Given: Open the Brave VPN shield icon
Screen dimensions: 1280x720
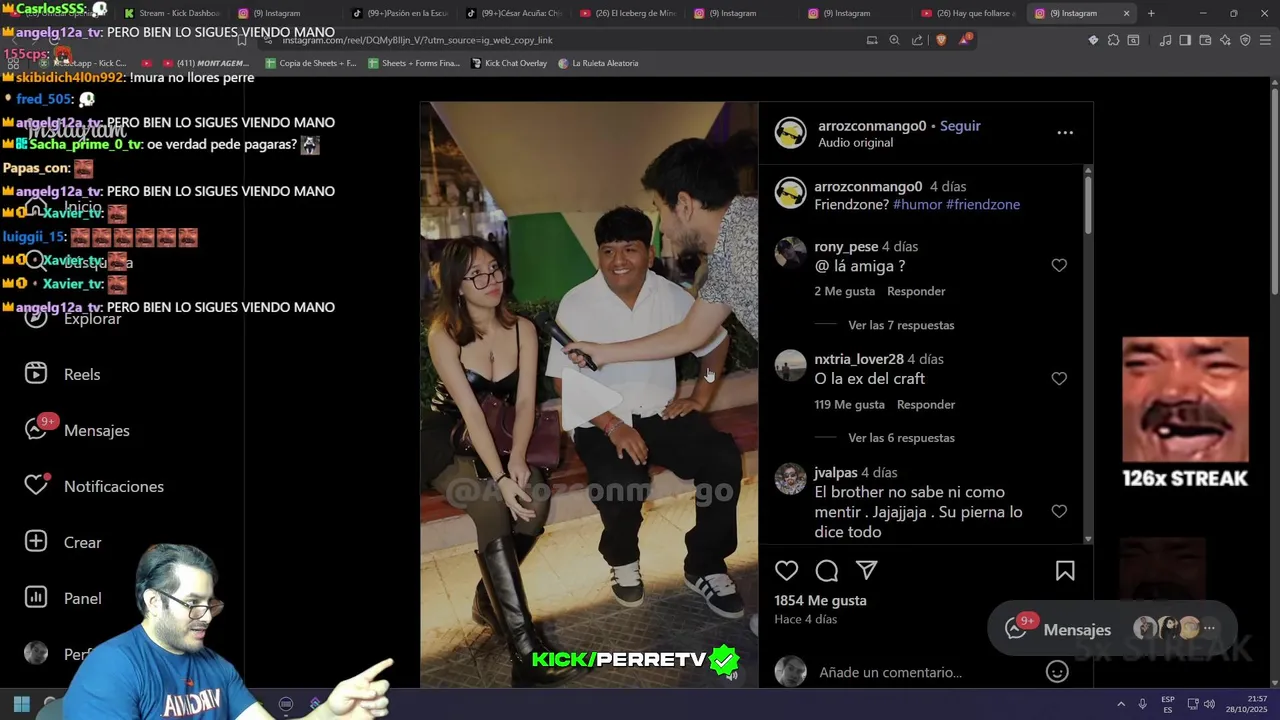Looking at the screenshot, I should click(x=1245, y=40).
